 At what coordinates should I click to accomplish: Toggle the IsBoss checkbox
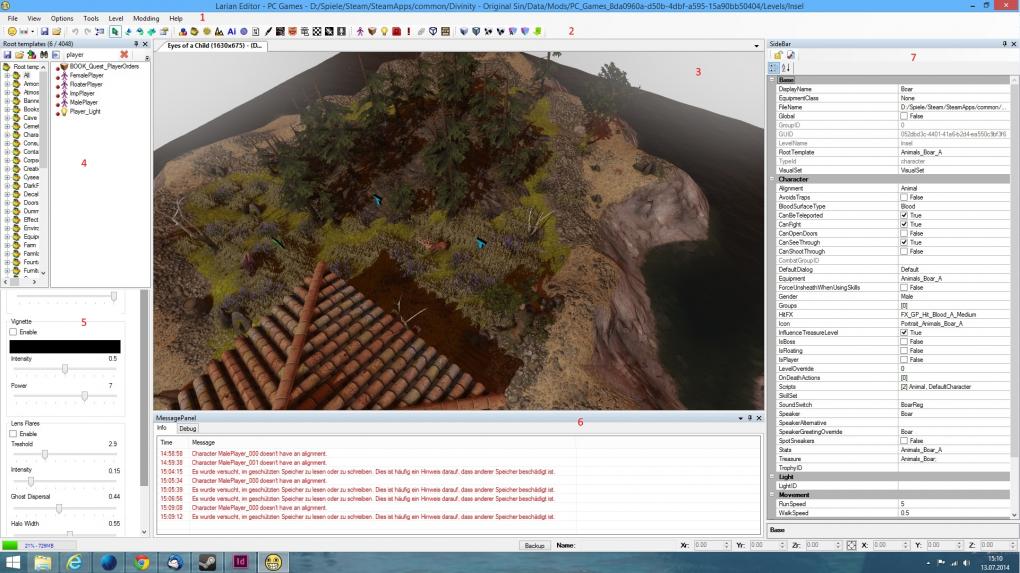pyautogui.click(x=904, y=341)
